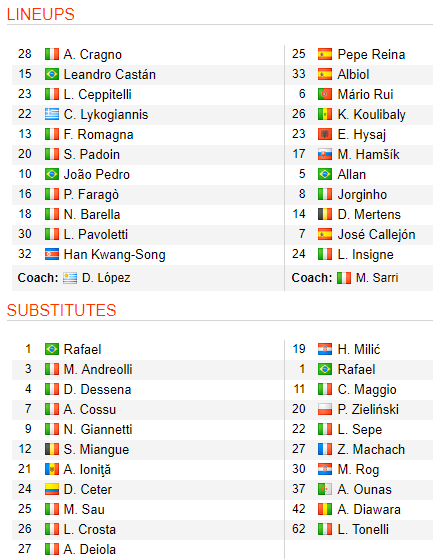
Task: Click the Colombian flag beside D. Ceter
Action: [52, 489]
